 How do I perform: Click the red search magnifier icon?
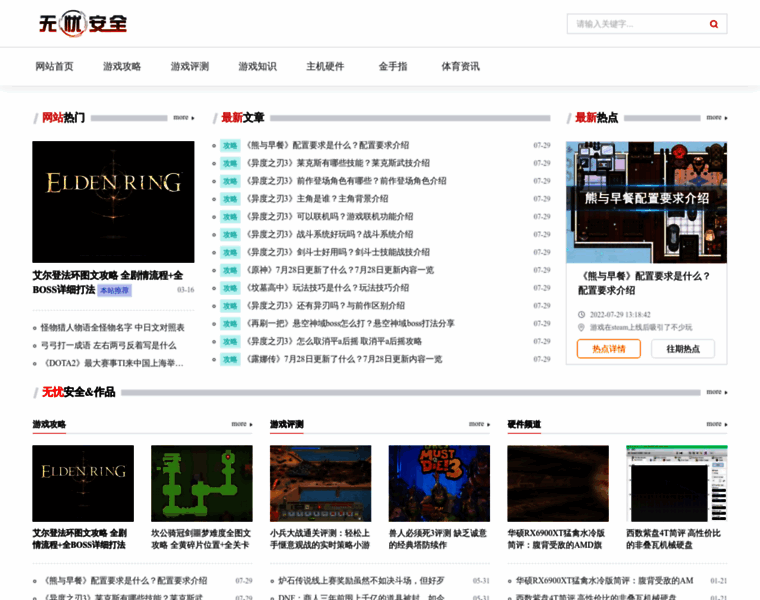click(x=713, y=24)
